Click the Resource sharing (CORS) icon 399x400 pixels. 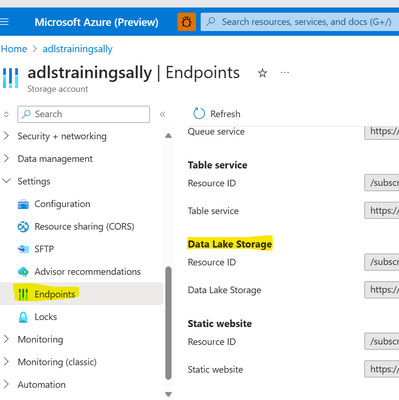click(x=23, y=227)
